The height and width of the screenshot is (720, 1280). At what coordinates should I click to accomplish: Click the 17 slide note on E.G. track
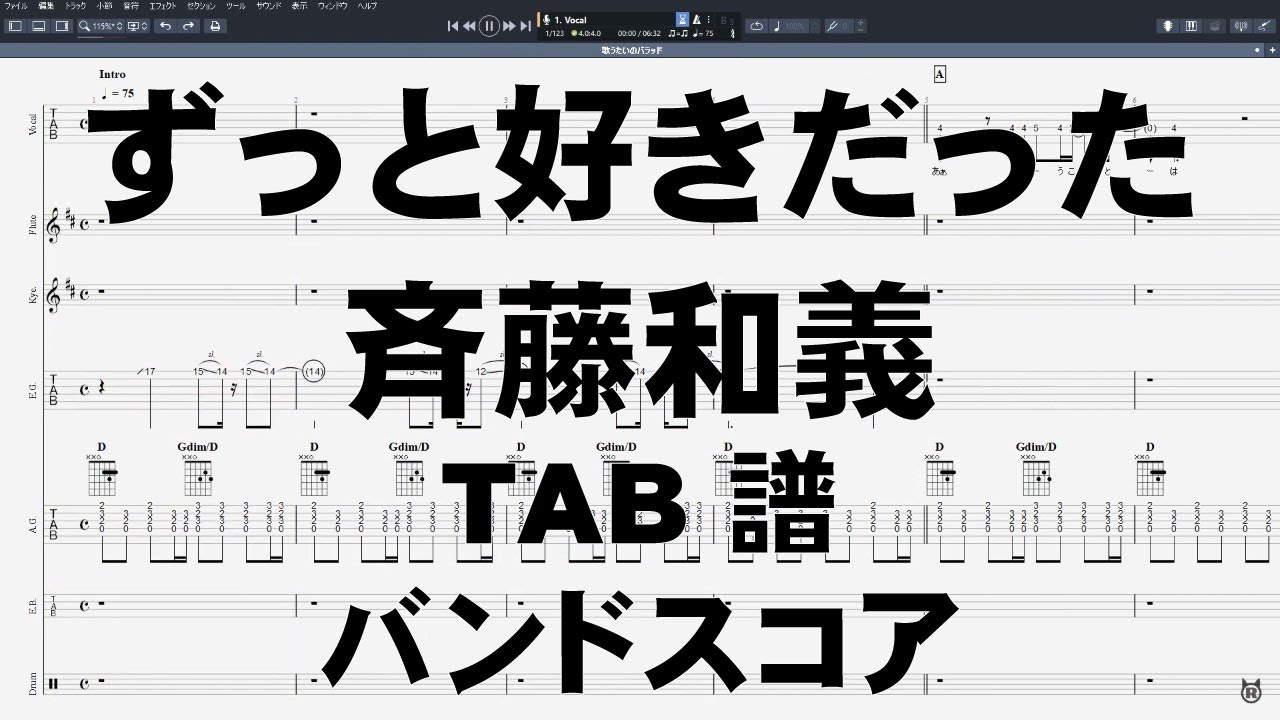click(x=148, y=371)
